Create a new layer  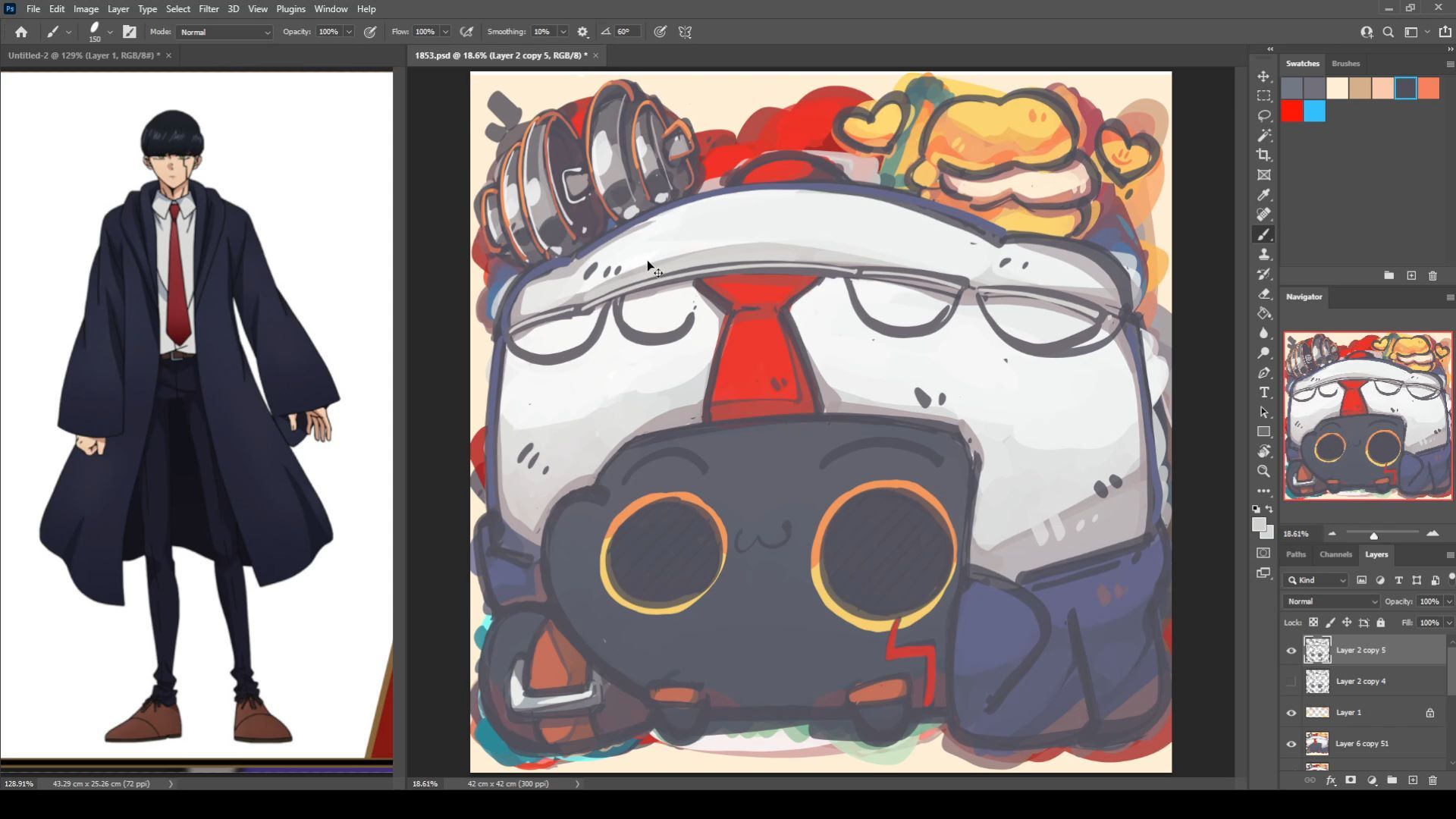1413,780
